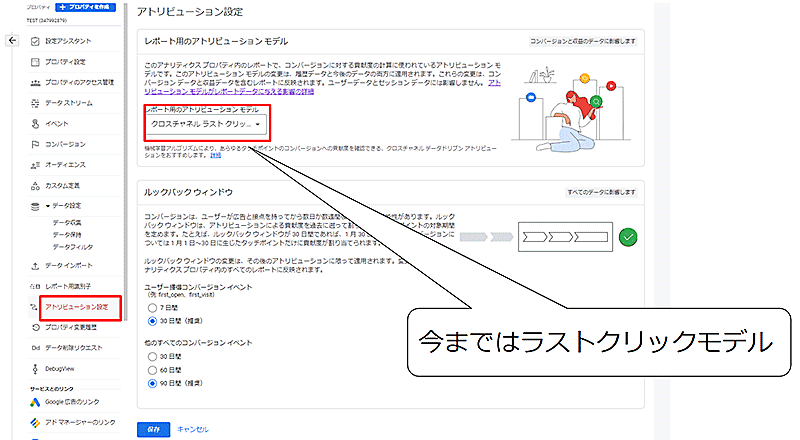The width and height of the screenshot is (800, 440).
Task: Open the データフィルタ sub-item
Action: tap(72, 246)
